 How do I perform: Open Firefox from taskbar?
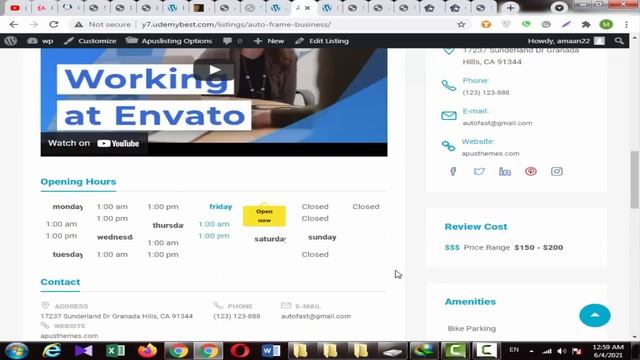pyautogui.click(x=147, y=351)
